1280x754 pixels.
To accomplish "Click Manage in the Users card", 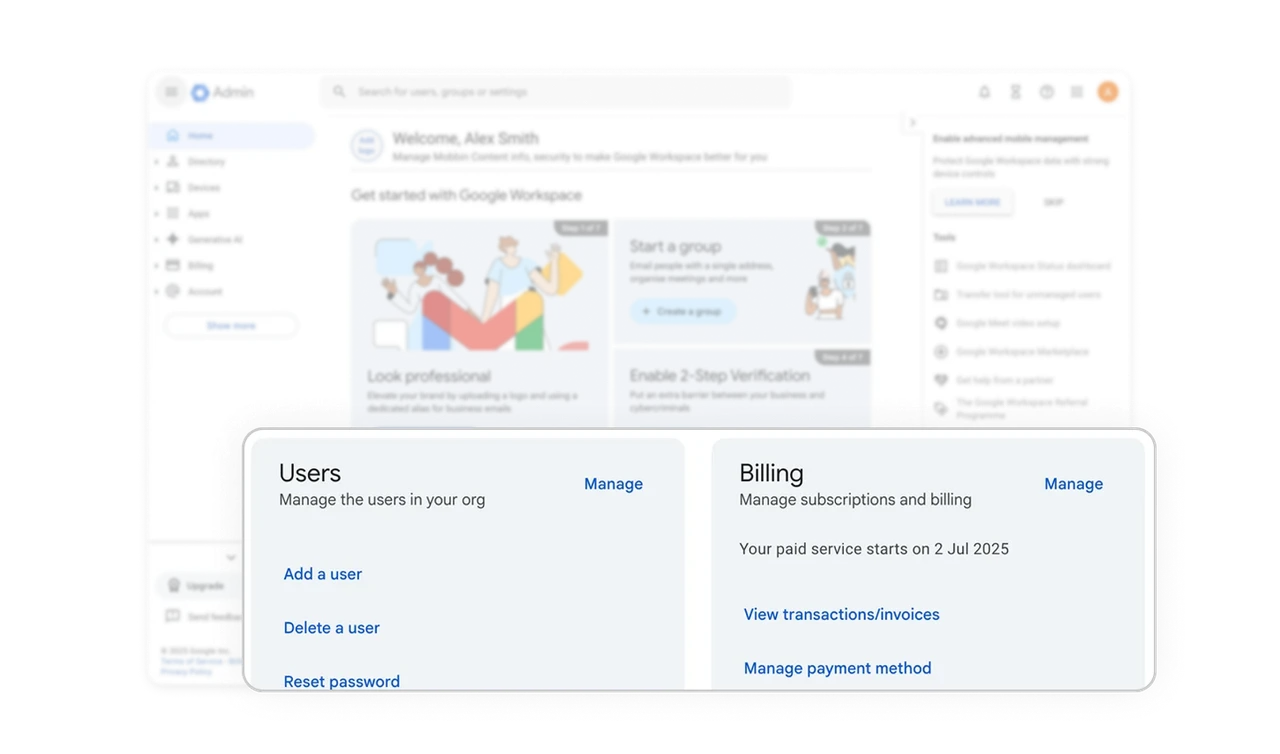I will [613, 484].
